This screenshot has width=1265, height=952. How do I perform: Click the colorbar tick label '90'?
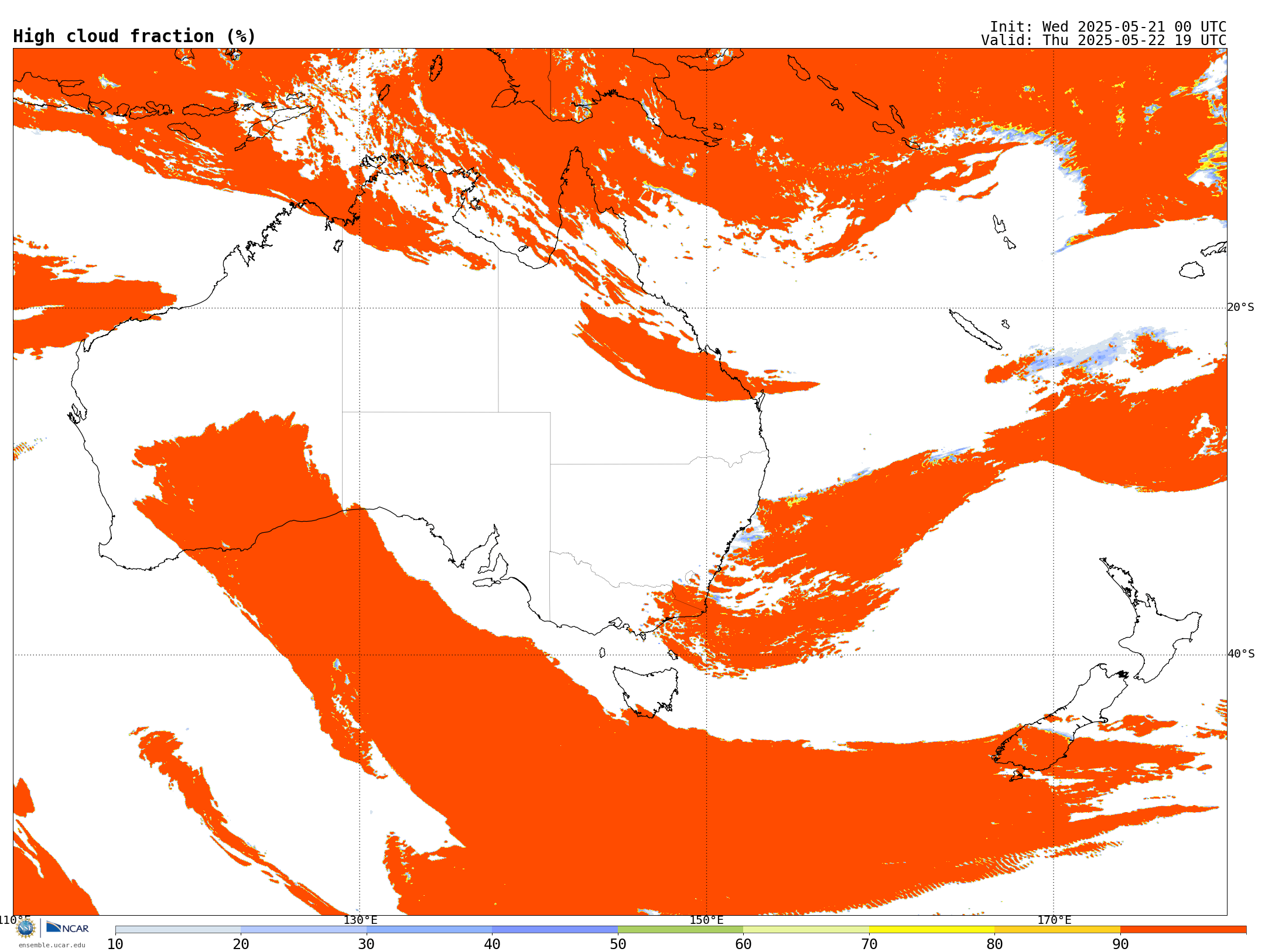pyautogui.click(x=1120, y=944)
